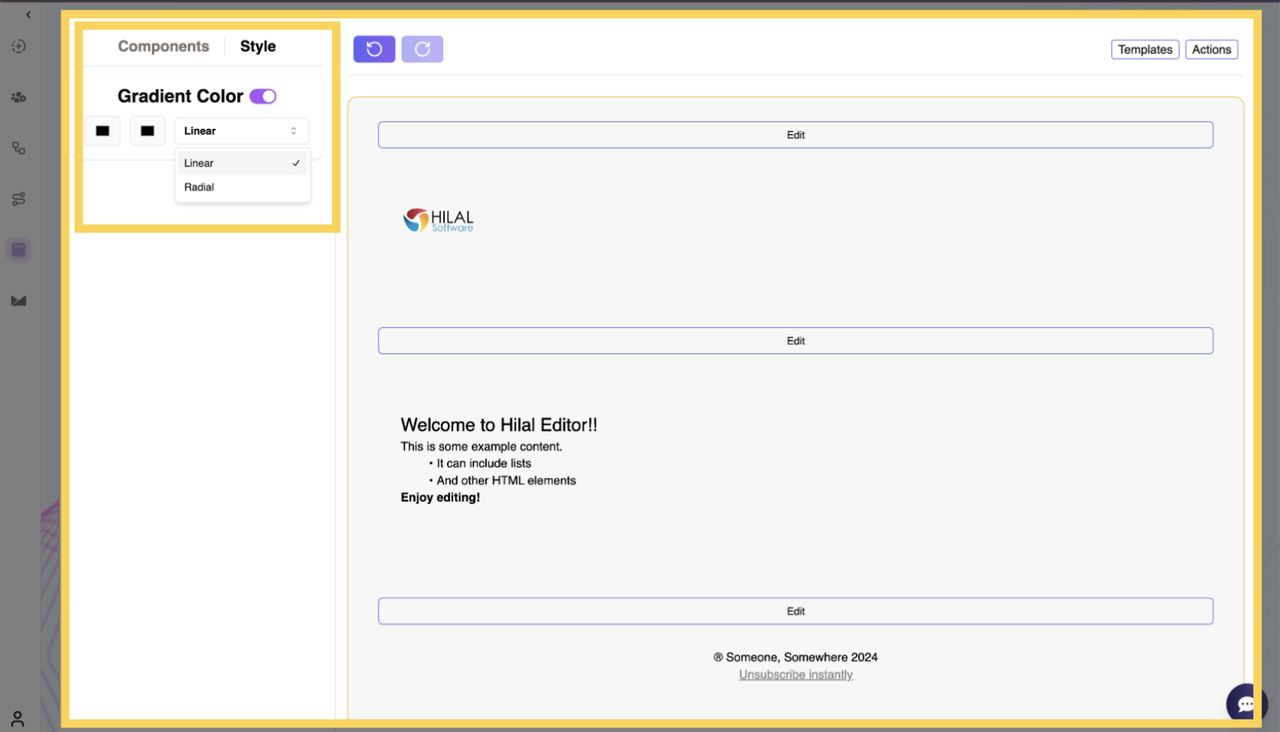Open the workflow branches icon in sidebar
This screenshot has height=732, width=1280.
[x=18, y=199]
